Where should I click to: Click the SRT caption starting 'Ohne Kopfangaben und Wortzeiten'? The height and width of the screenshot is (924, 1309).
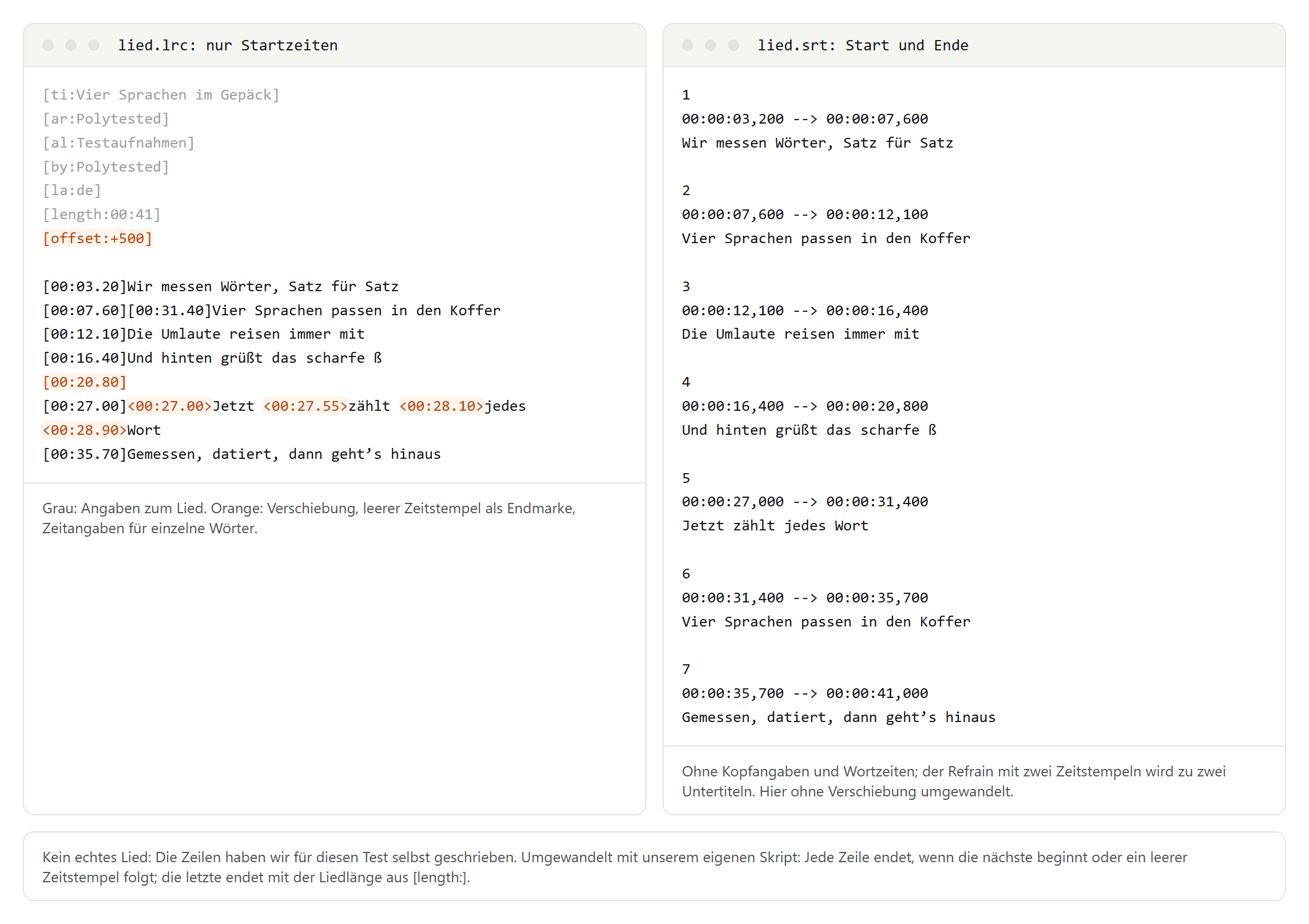coord(954,782)
